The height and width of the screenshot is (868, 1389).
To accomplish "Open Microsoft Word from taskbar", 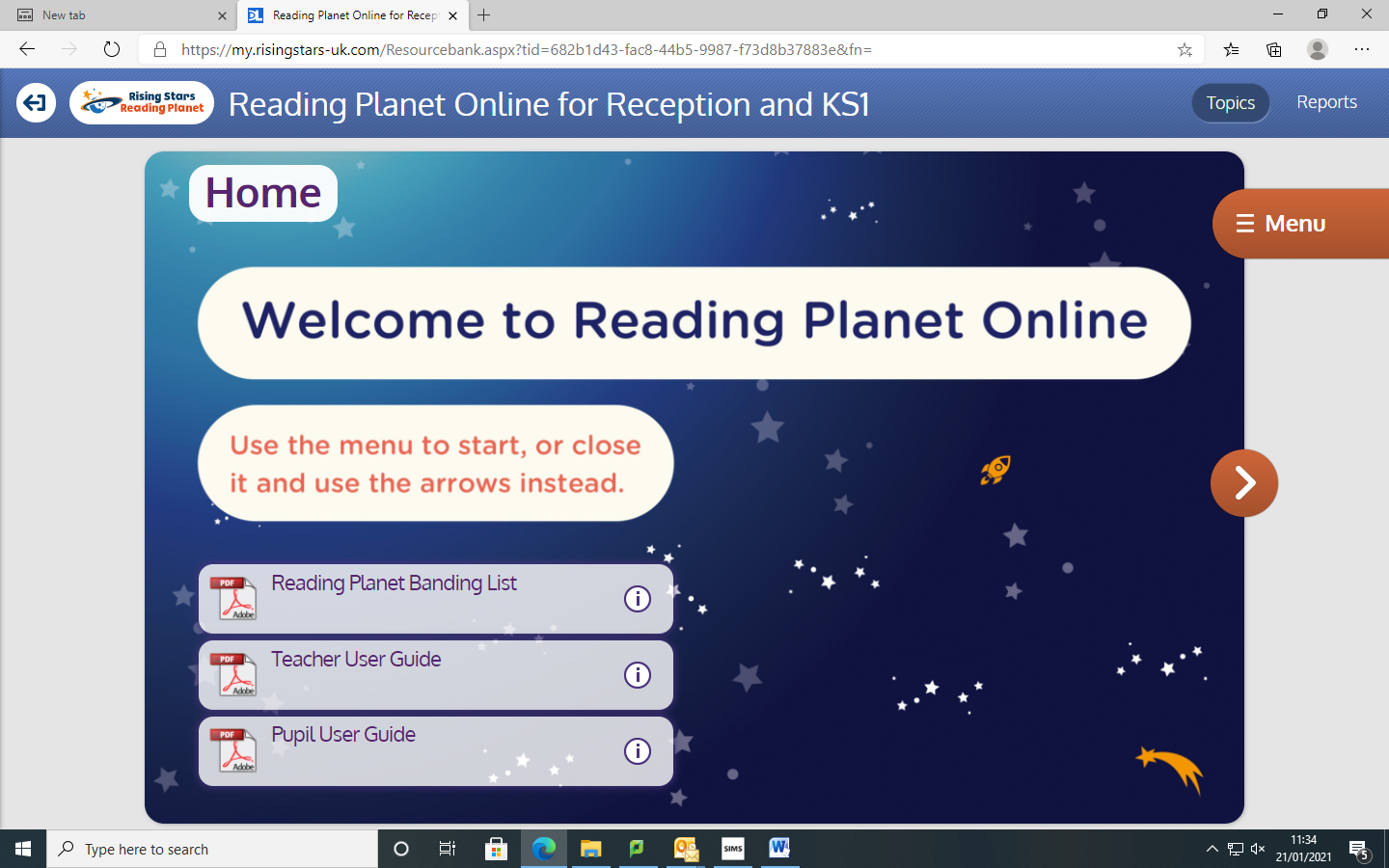I will [x=780, y=849].
